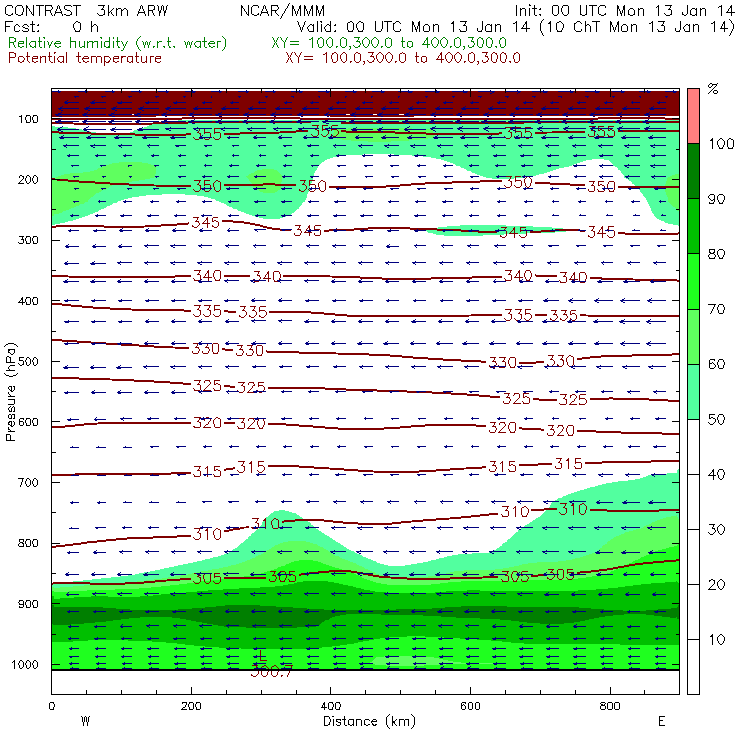The image size is (740, 740).
Task: Click the 200 hPa pressure tick label
Action: [28, 180]
